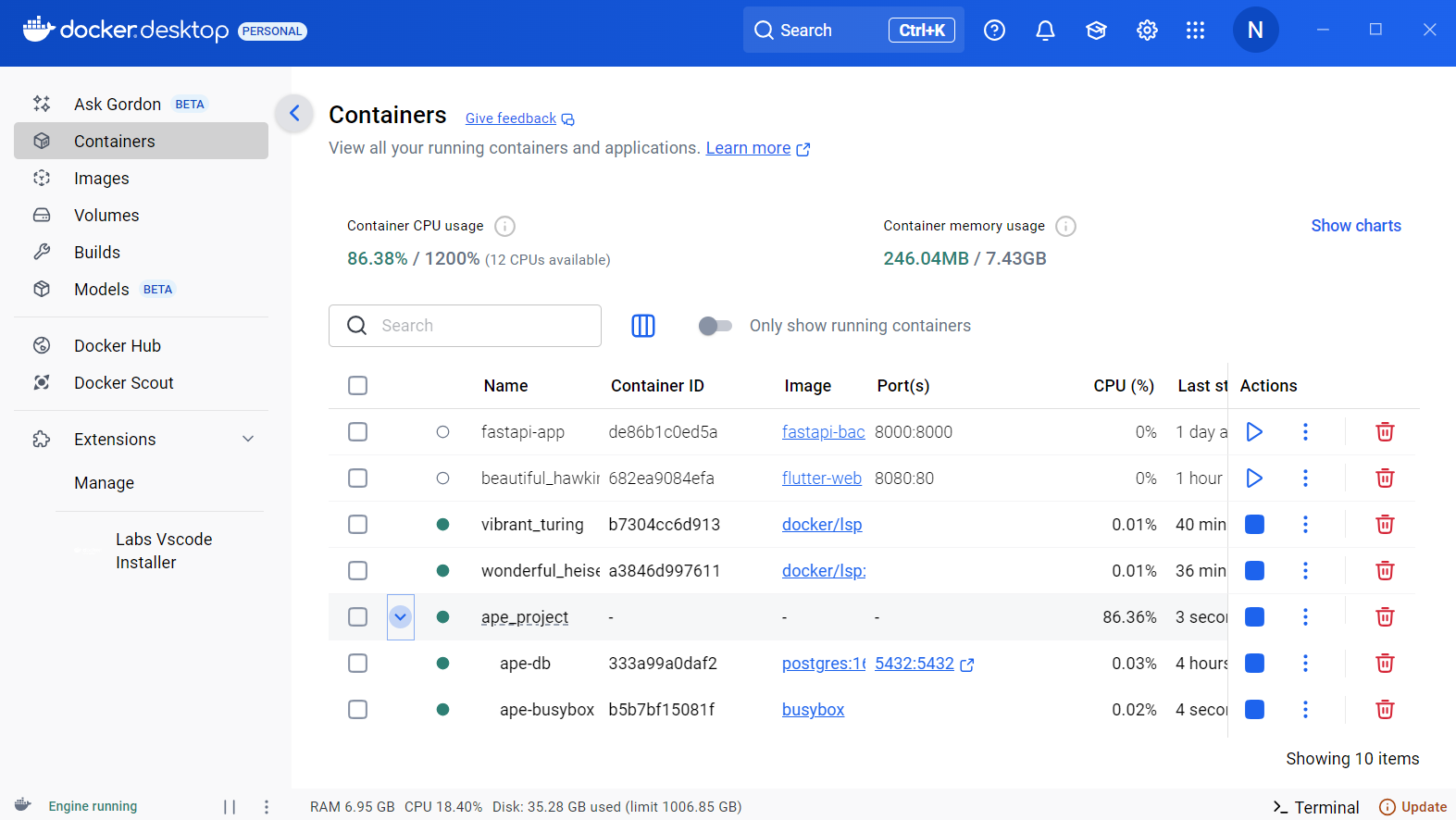The image size is (1456, 820).
Task: Delete the ape_project stack
Action: pyautogui.click(x=1385, y=616)
